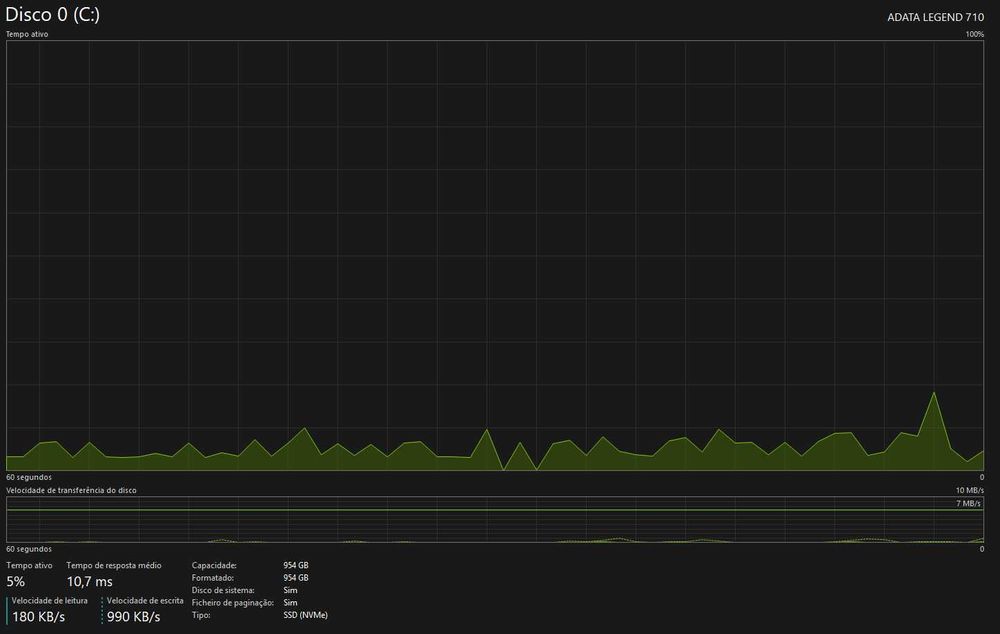This screenshot has width=1000, height=634.
Task: Select the "Sim" value beside Disco de sistema
Action: pyautogui.click(x=290, y=590)
